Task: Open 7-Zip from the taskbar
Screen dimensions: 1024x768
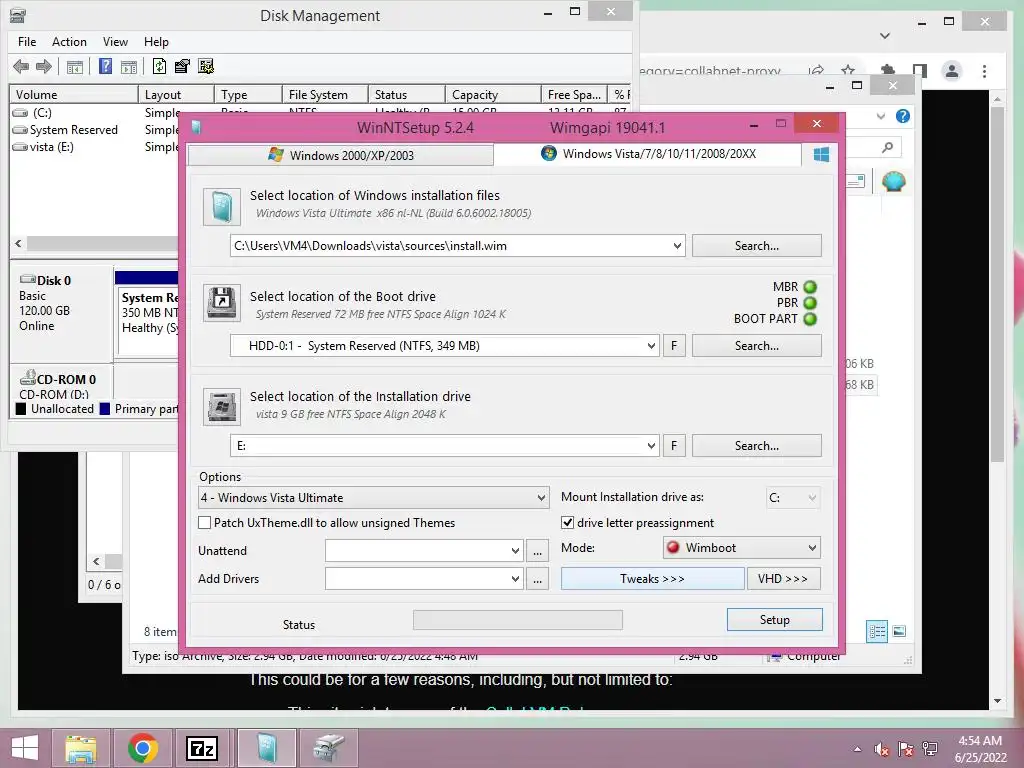Action: coord(202,748)
